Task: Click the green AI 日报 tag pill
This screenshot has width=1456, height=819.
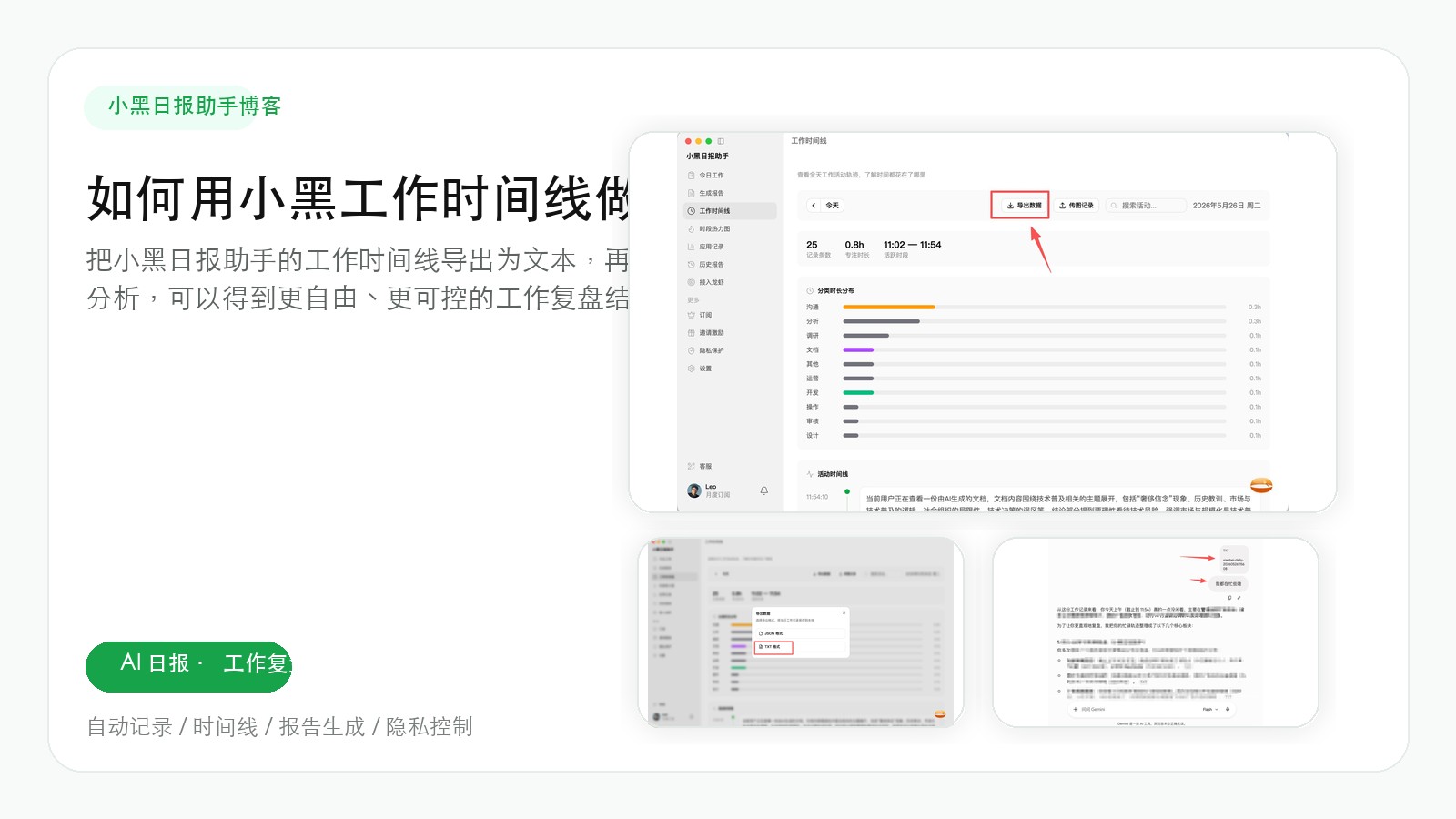Action: pos(188,665)
